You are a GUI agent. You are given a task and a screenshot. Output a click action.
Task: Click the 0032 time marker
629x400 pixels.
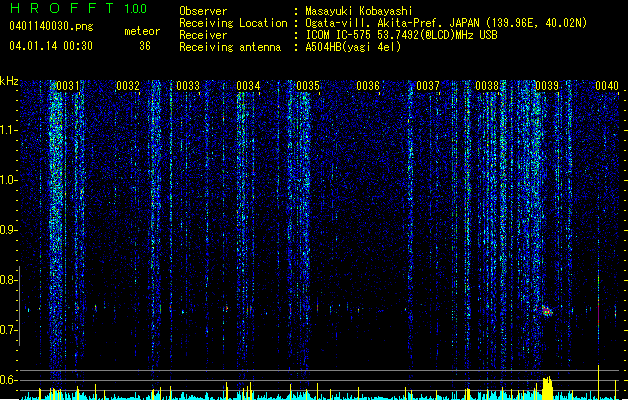128,86
